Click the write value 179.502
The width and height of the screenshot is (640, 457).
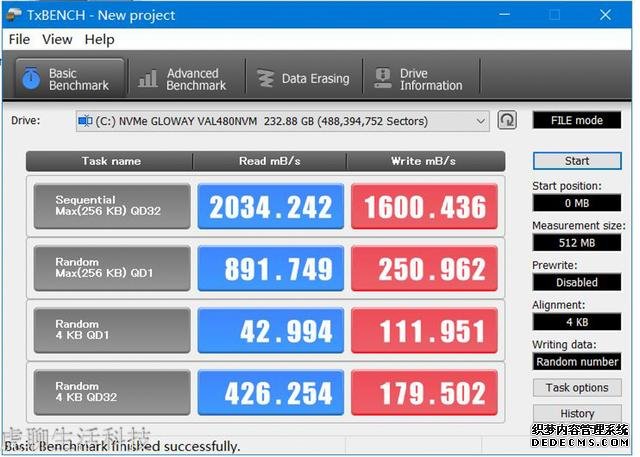click(x=424, y=392)
